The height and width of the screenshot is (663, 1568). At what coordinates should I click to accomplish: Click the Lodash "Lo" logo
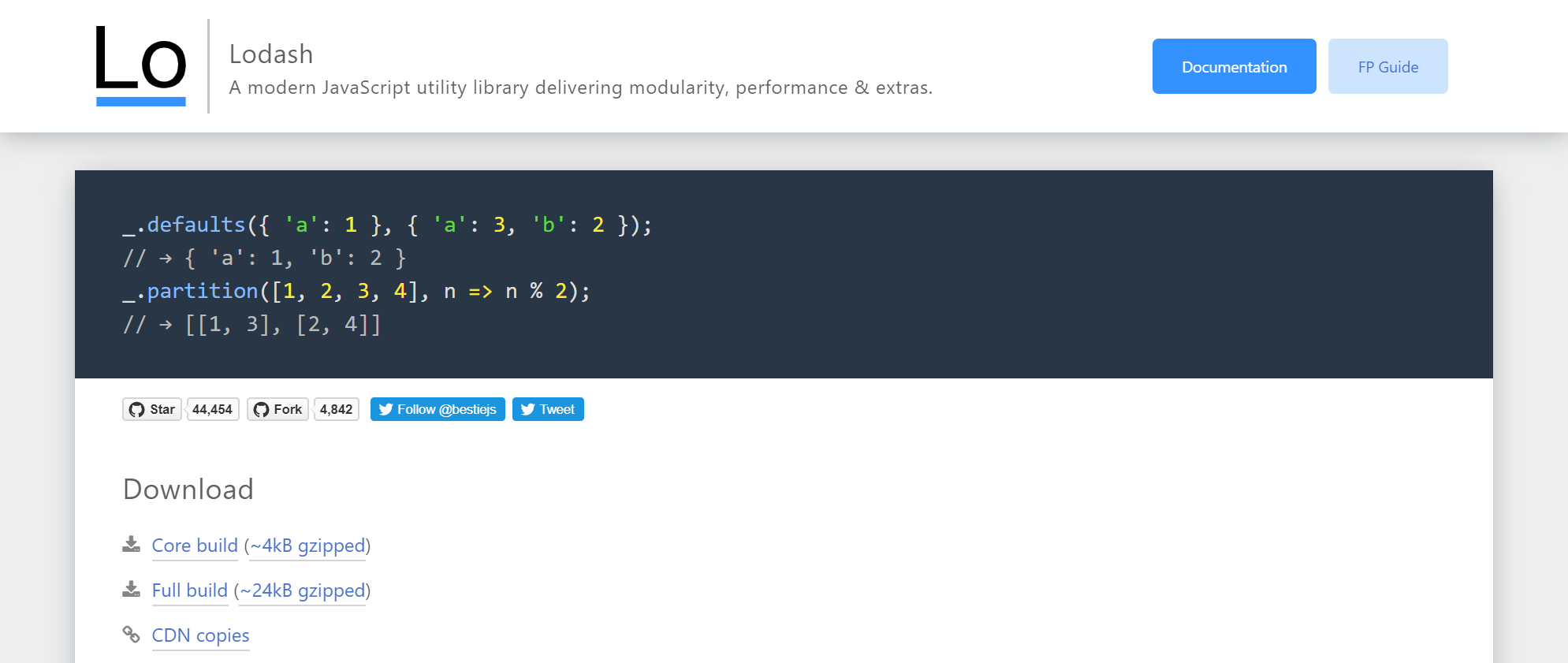tap(141, 66)
